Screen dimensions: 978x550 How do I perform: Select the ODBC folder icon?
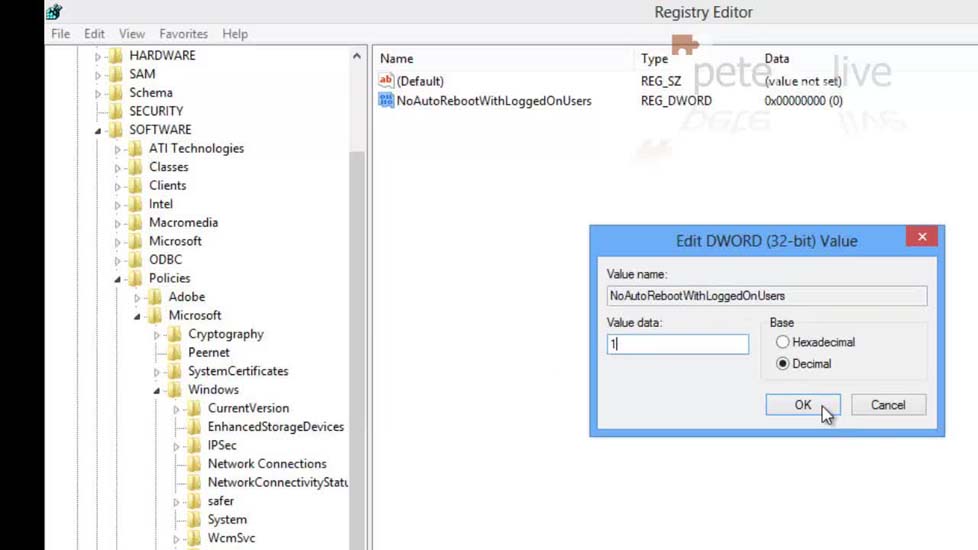tap(135, 259)
